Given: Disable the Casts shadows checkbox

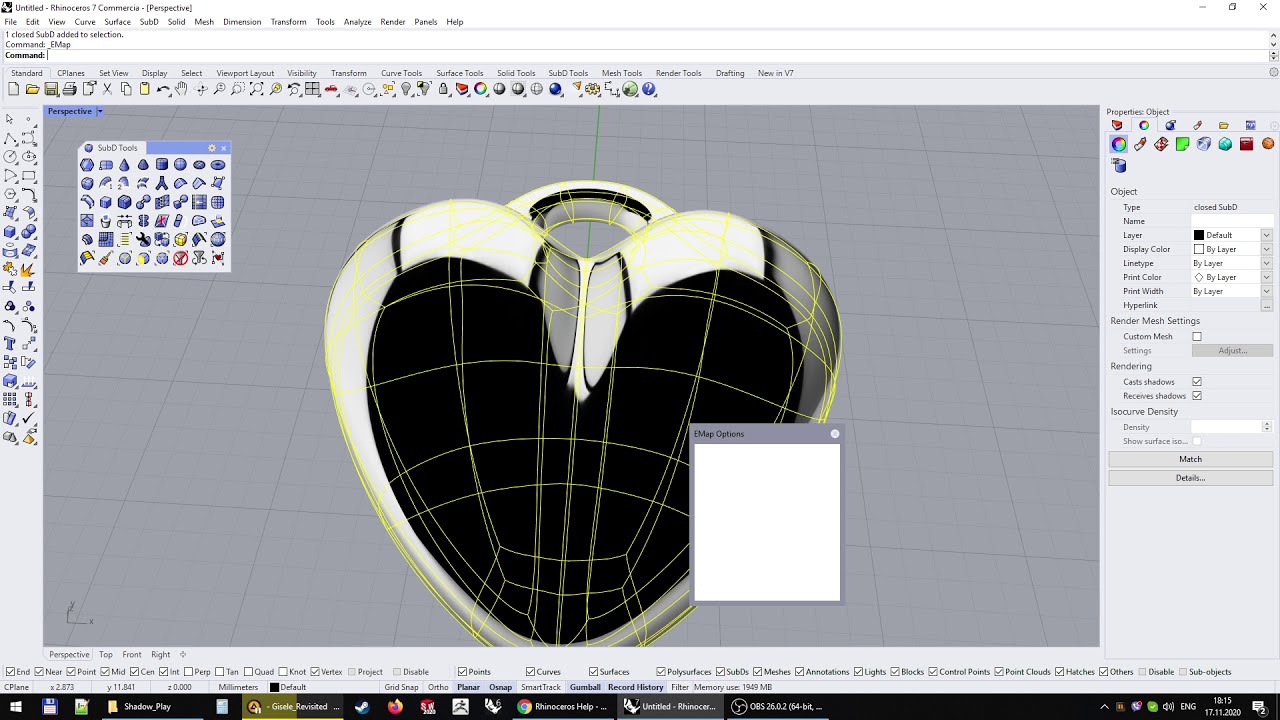Looking at the screenshot, I should pyautogui.click(x=1197, y=382).
